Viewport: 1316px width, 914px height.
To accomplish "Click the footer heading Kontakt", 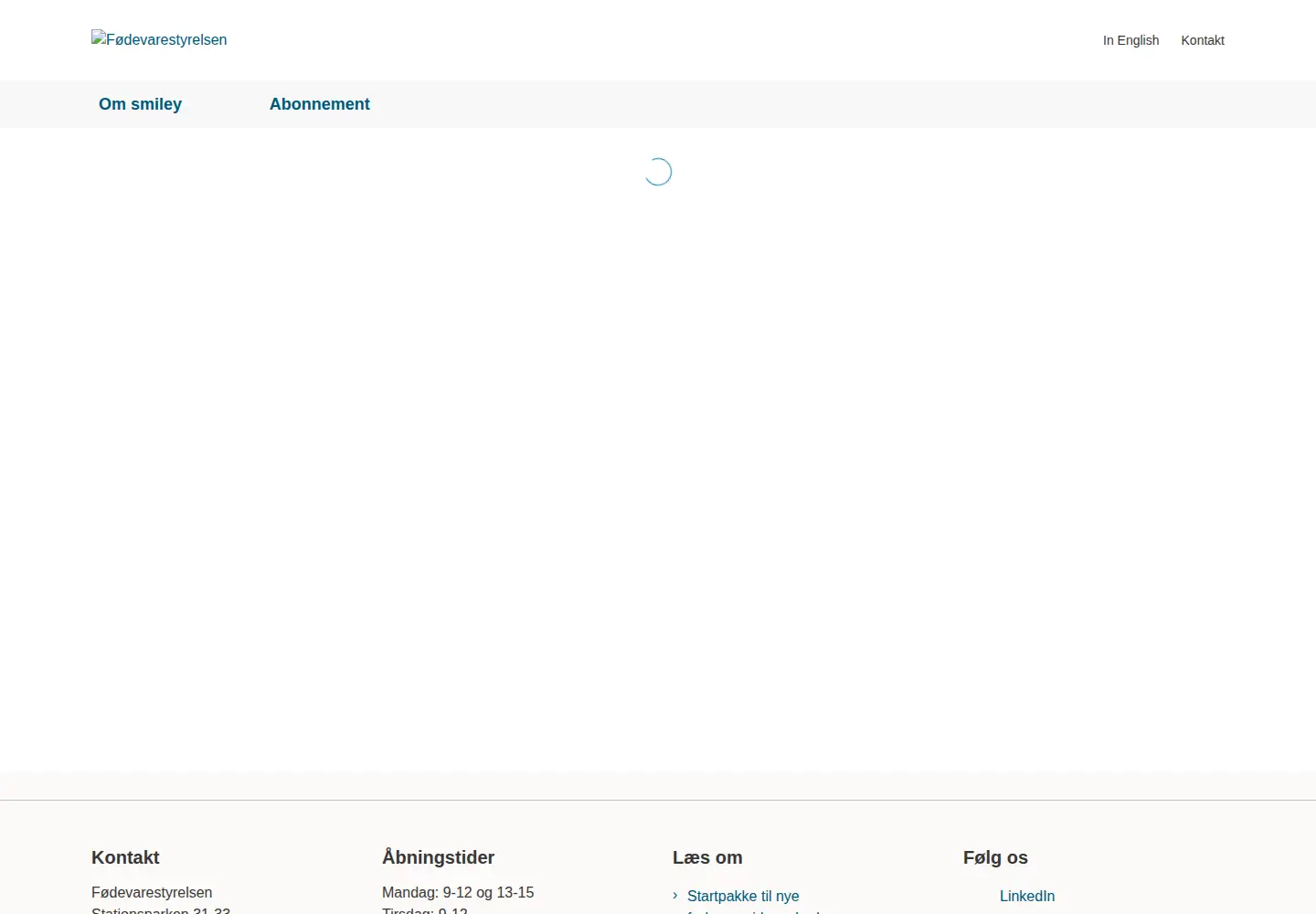I will point(125,857).
